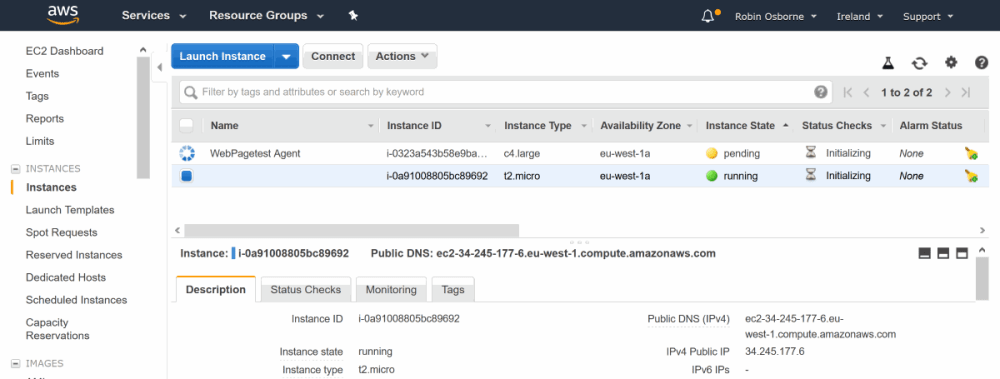Image resolution: width=1000 pixels, height=379 pixels.
Task: Toggle the select-all instances checkbox
Action: [x=186, y=125]
